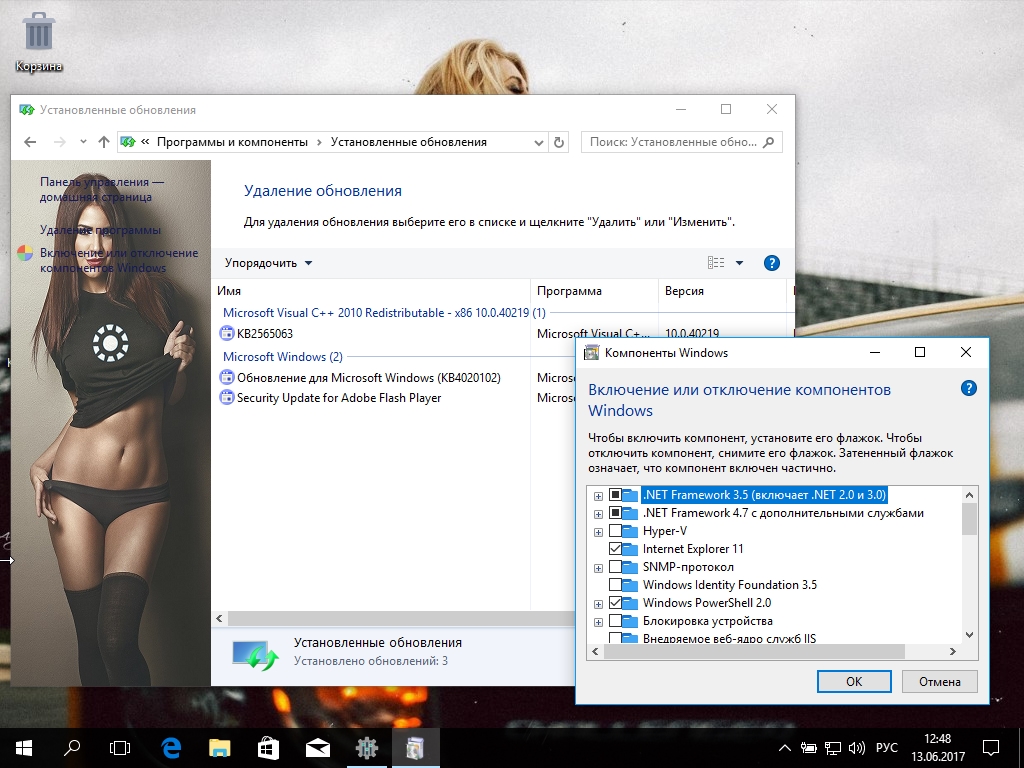
Task: Open the network tray icon
Action: click(x=833, y=748)
